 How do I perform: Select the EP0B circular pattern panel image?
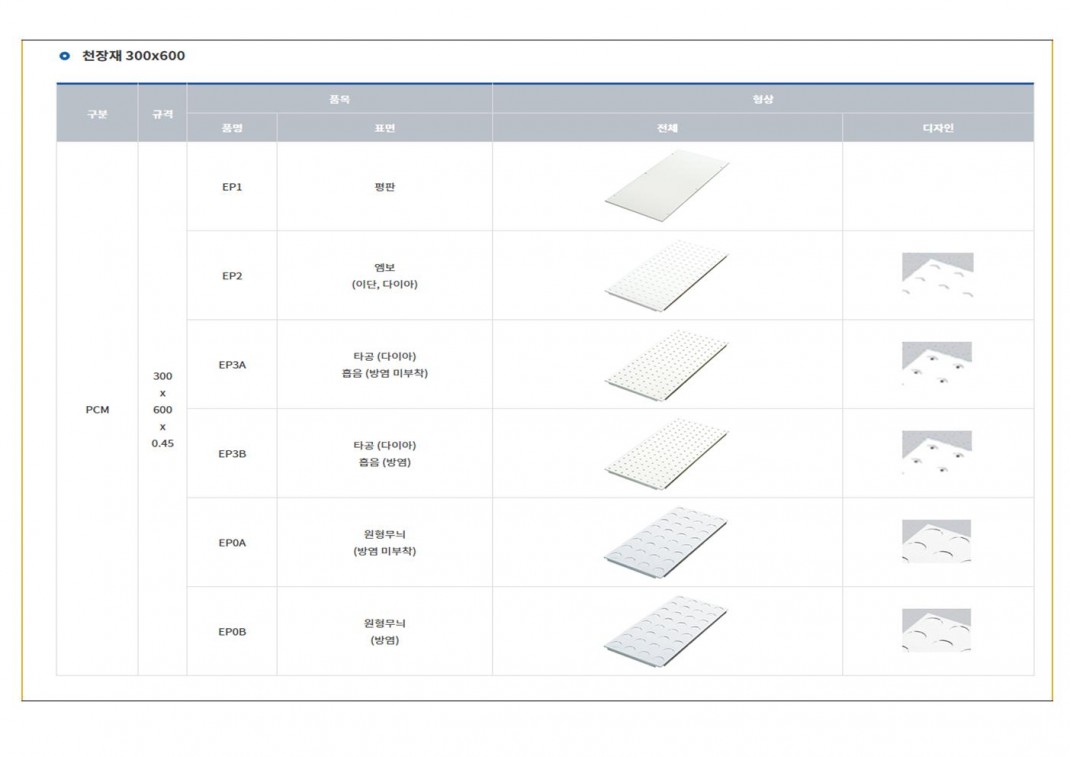666,631
